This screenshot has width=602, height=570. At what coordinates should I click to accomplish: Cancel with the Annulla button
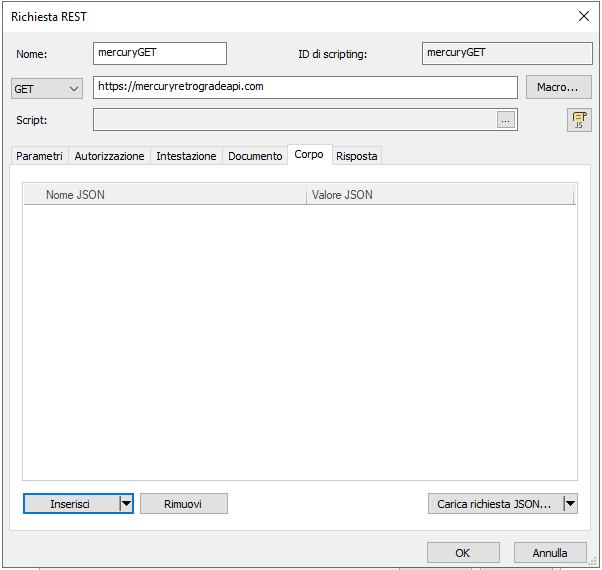[550, 553]
